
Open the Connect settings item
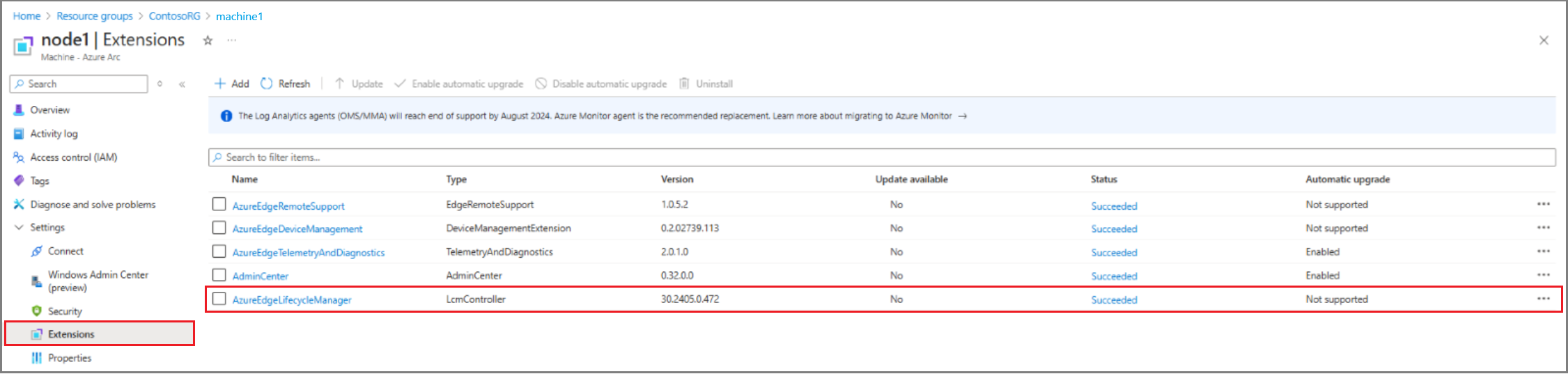[57, 251]
